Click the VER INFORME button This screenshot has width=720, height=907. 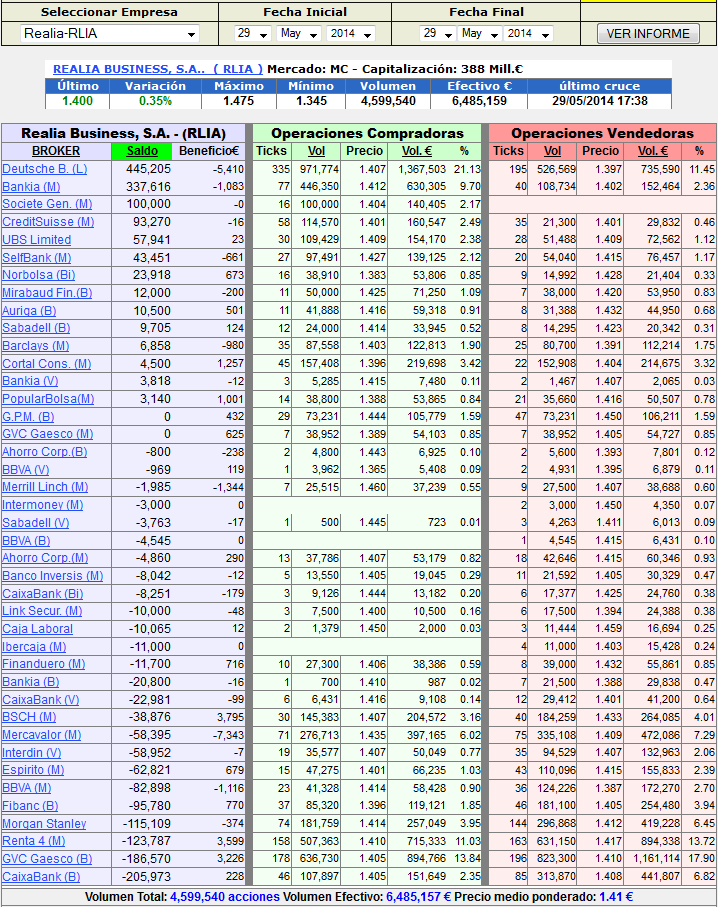point(648,34)
